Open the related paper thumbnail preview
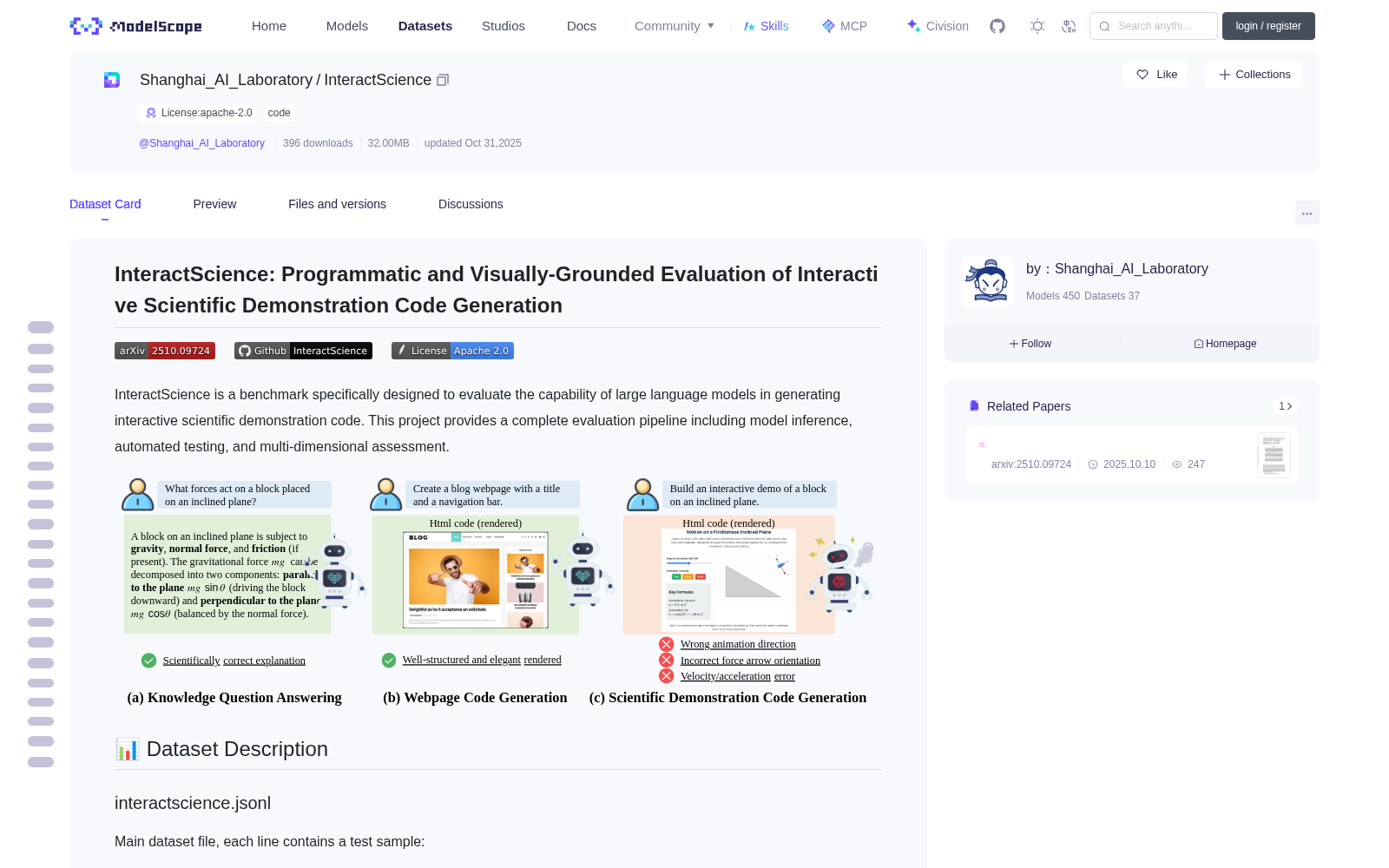The height and width of the screenshot is (868, 1389). click(1274, 455)
